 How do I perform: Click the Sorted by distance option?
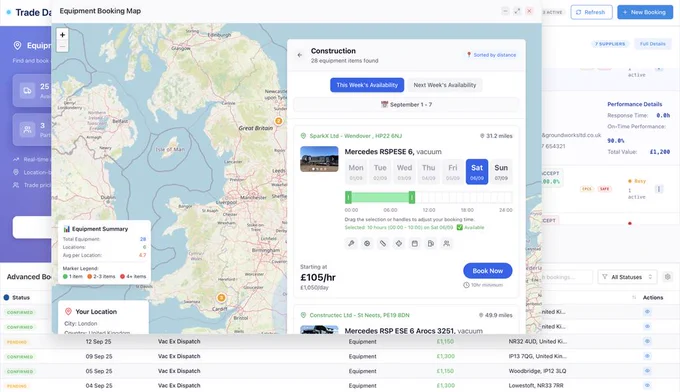pyautogui.click(x=491, y=55)
